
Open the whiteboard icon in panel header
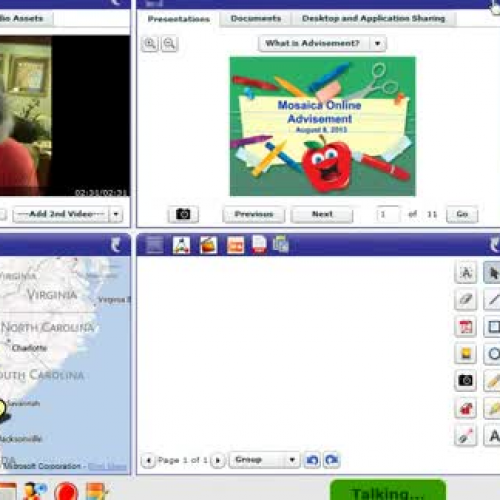(155, 245)
